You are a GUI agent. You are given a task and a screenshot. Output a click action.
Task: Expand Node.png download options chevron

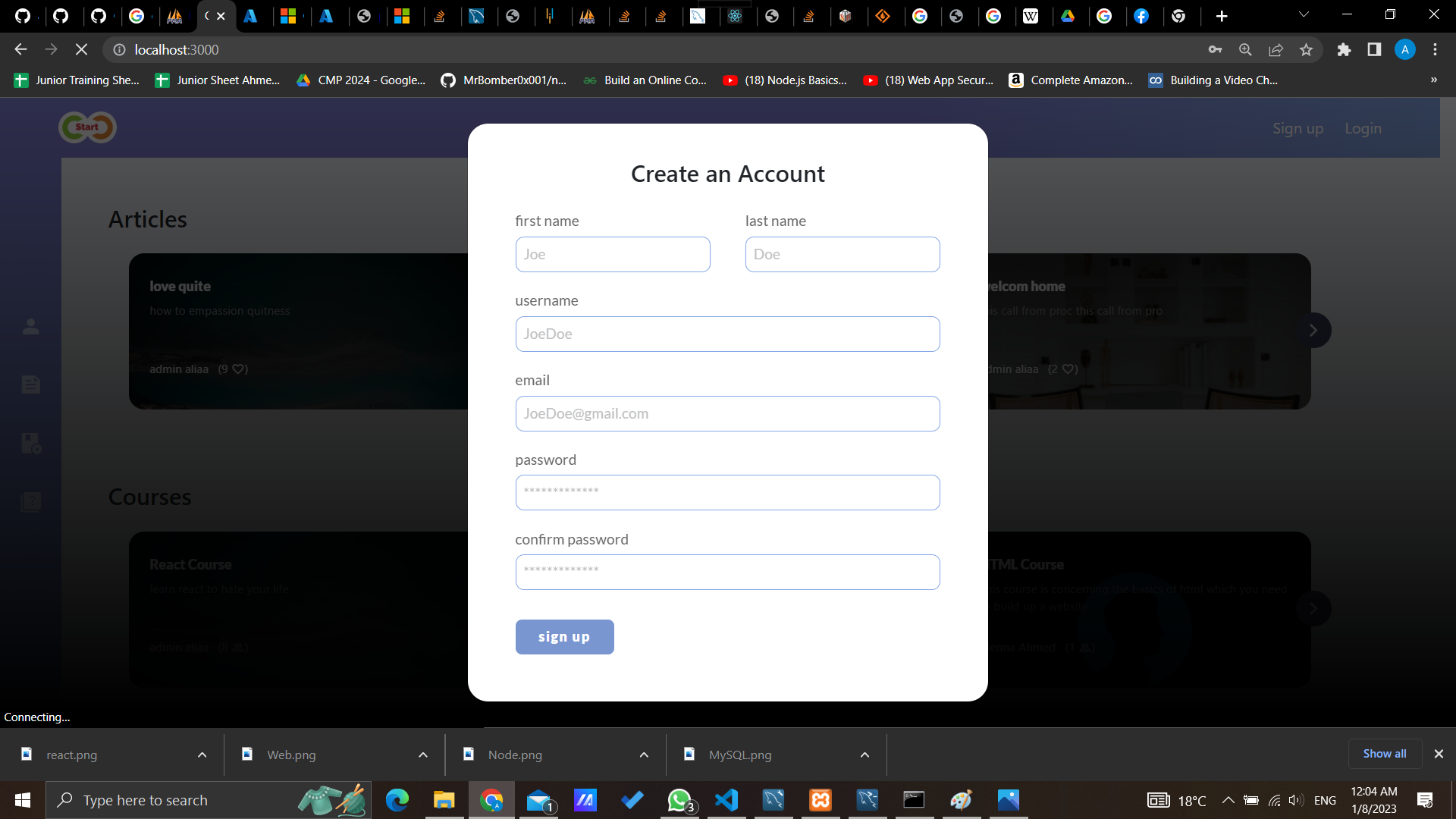pyautogui.click(x=644, y=755)
